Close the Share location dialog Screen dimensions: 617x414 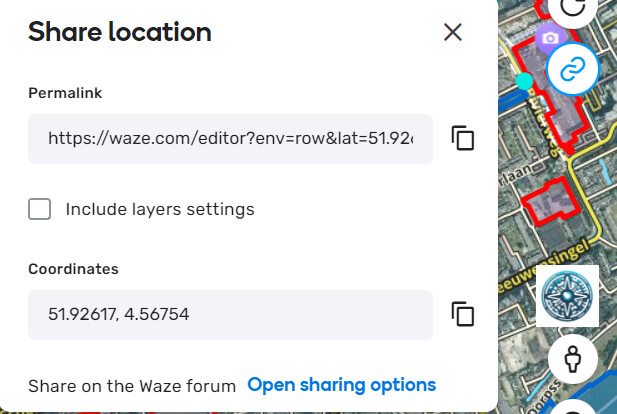[x=453, y=32]
